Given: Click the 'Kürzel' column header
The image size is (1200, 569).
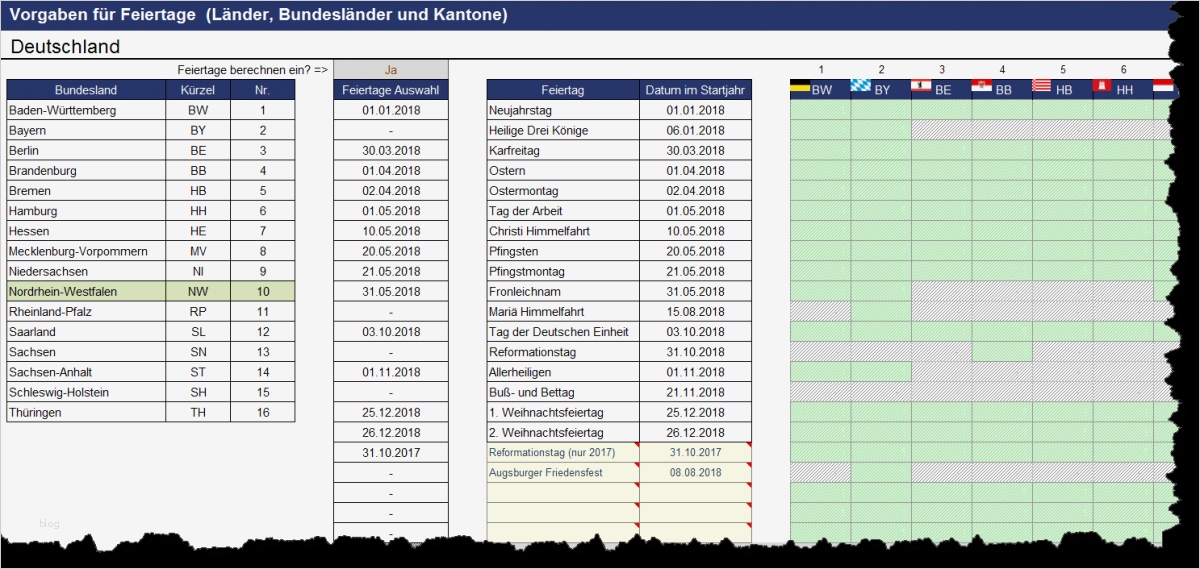Looking at the screenshot, I should (198, 90).
